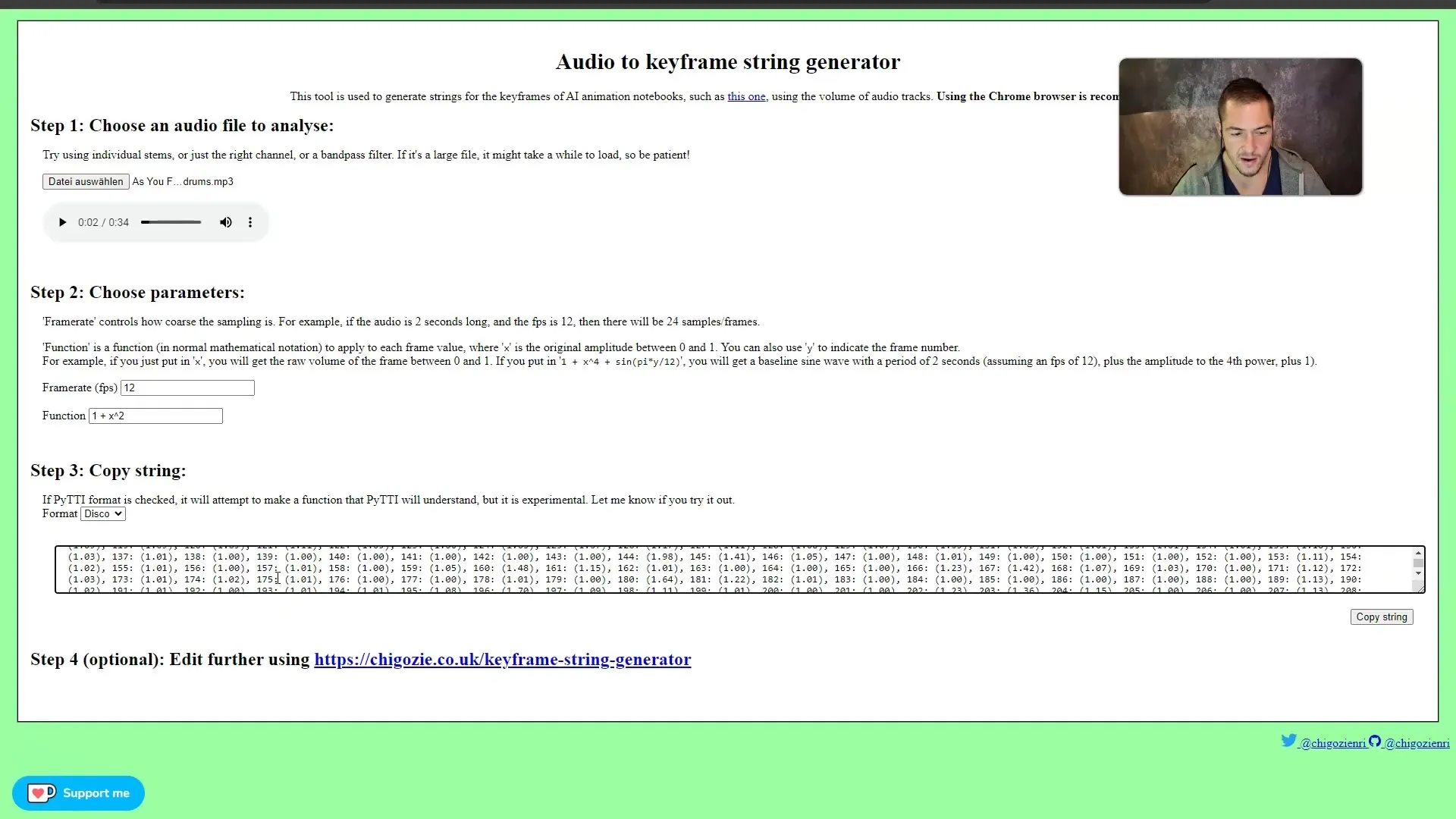Click Step 1 section header to focus it
Viewport: 1456px width, 819px height.
coord(182,126)
